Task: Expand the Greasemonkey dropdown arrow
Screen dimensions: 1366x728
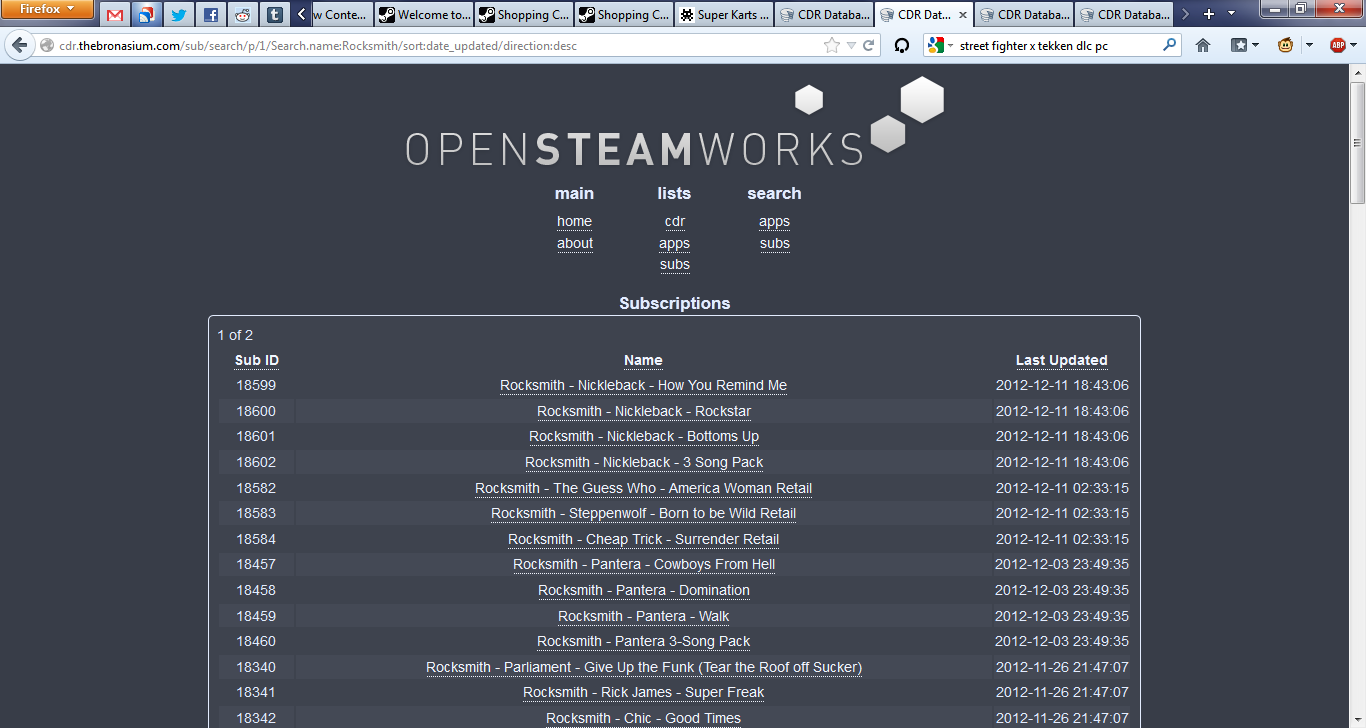Action: point(1308,46)
